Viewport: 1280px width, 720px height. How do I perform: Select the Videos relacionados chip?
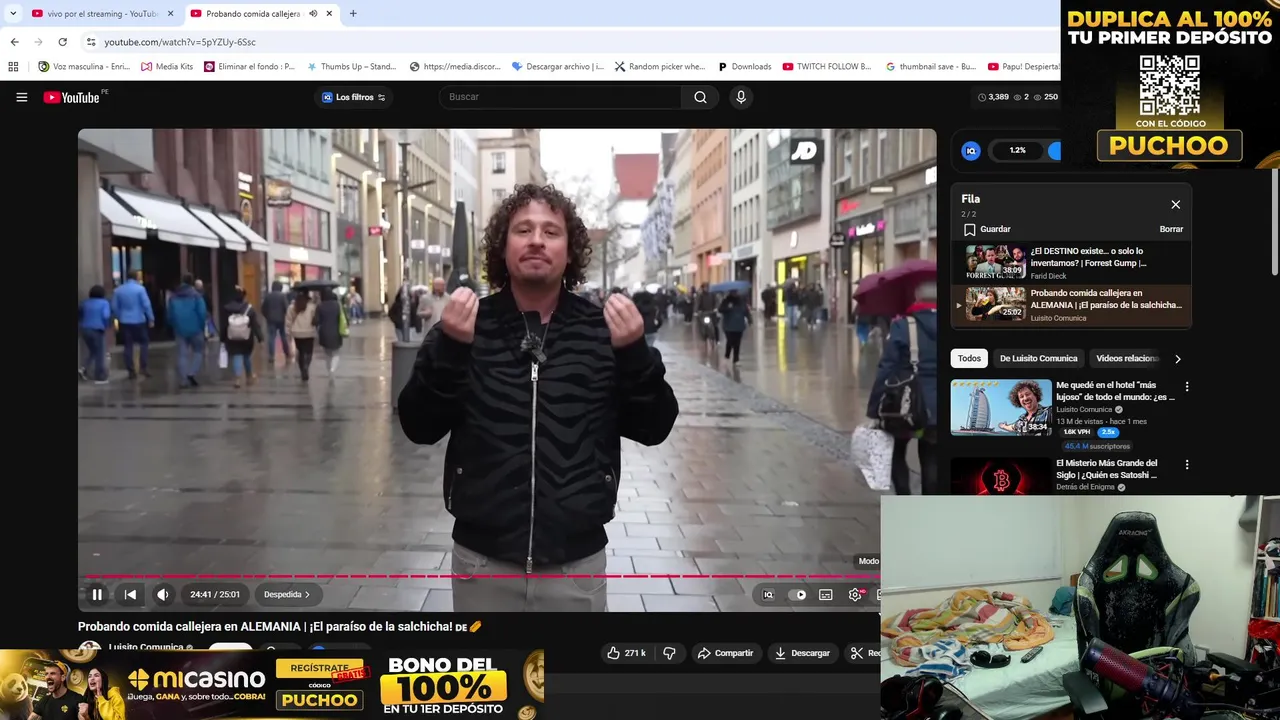(x=1127, y=358)
